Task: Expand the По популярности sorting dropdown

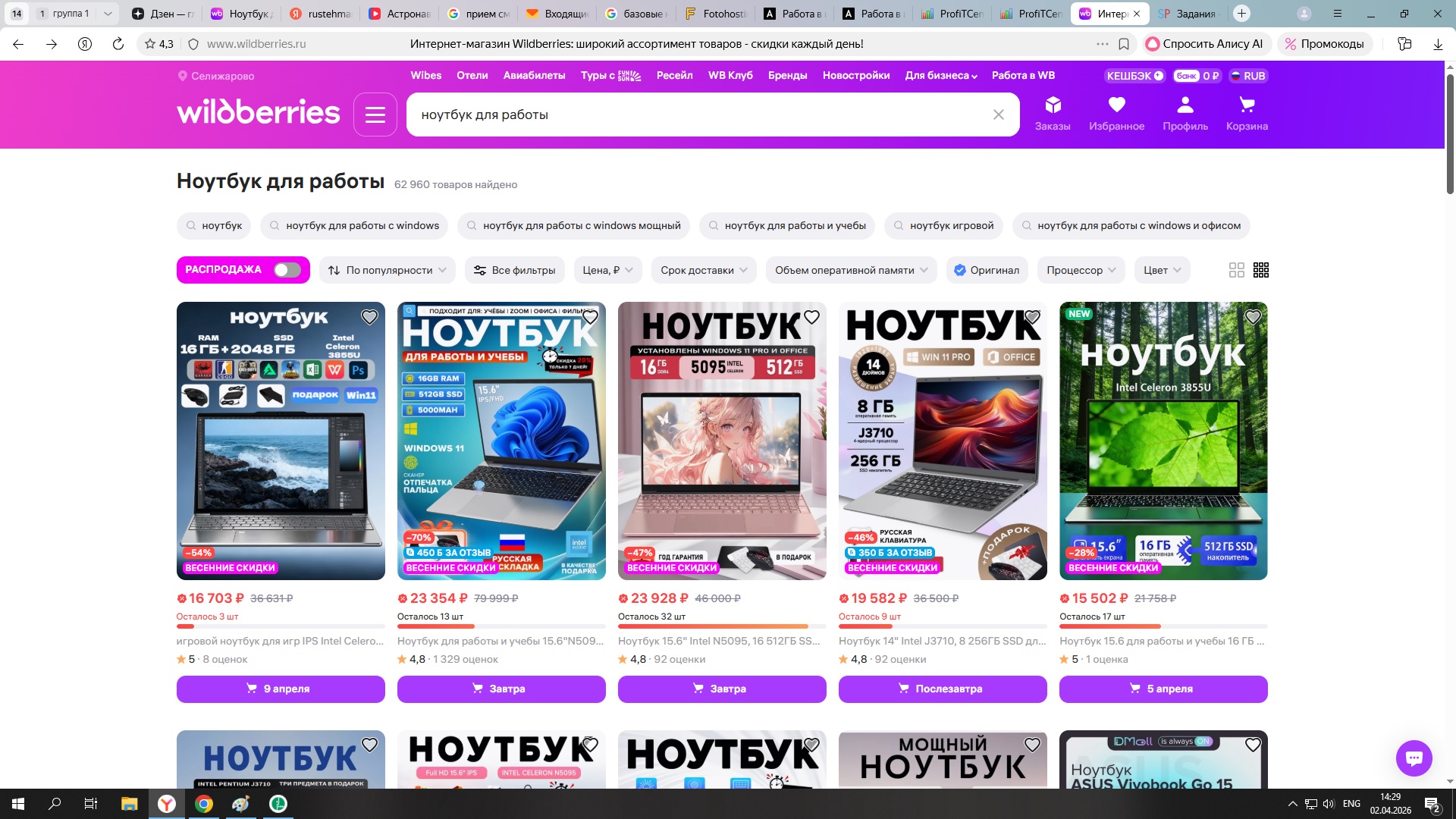Action: tap(388, 270)
